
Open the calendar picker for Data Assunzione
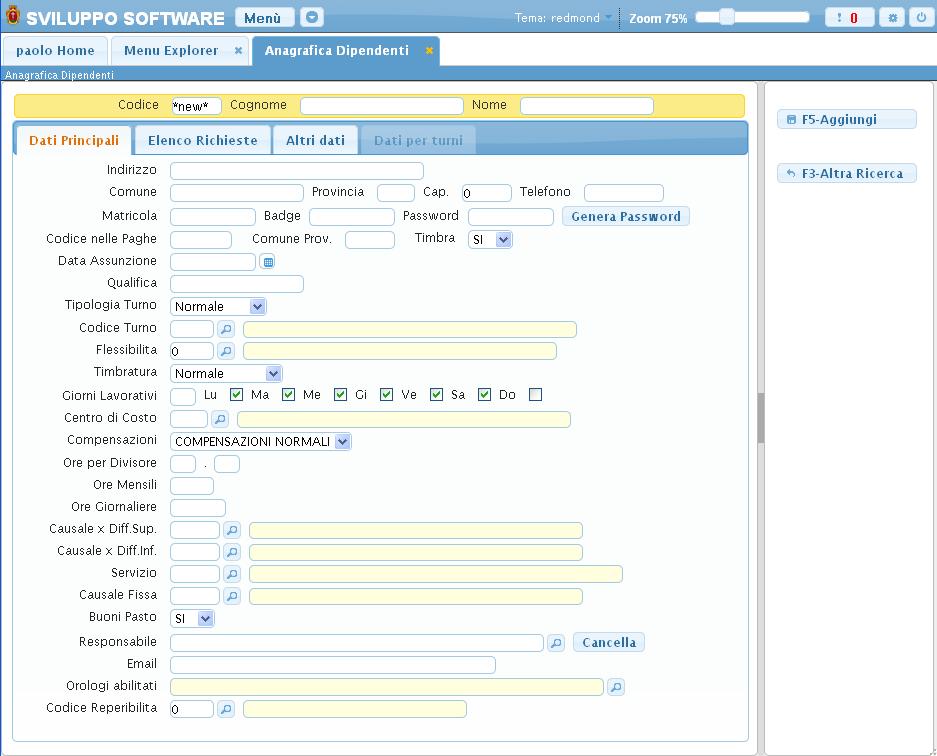point(267,262)
